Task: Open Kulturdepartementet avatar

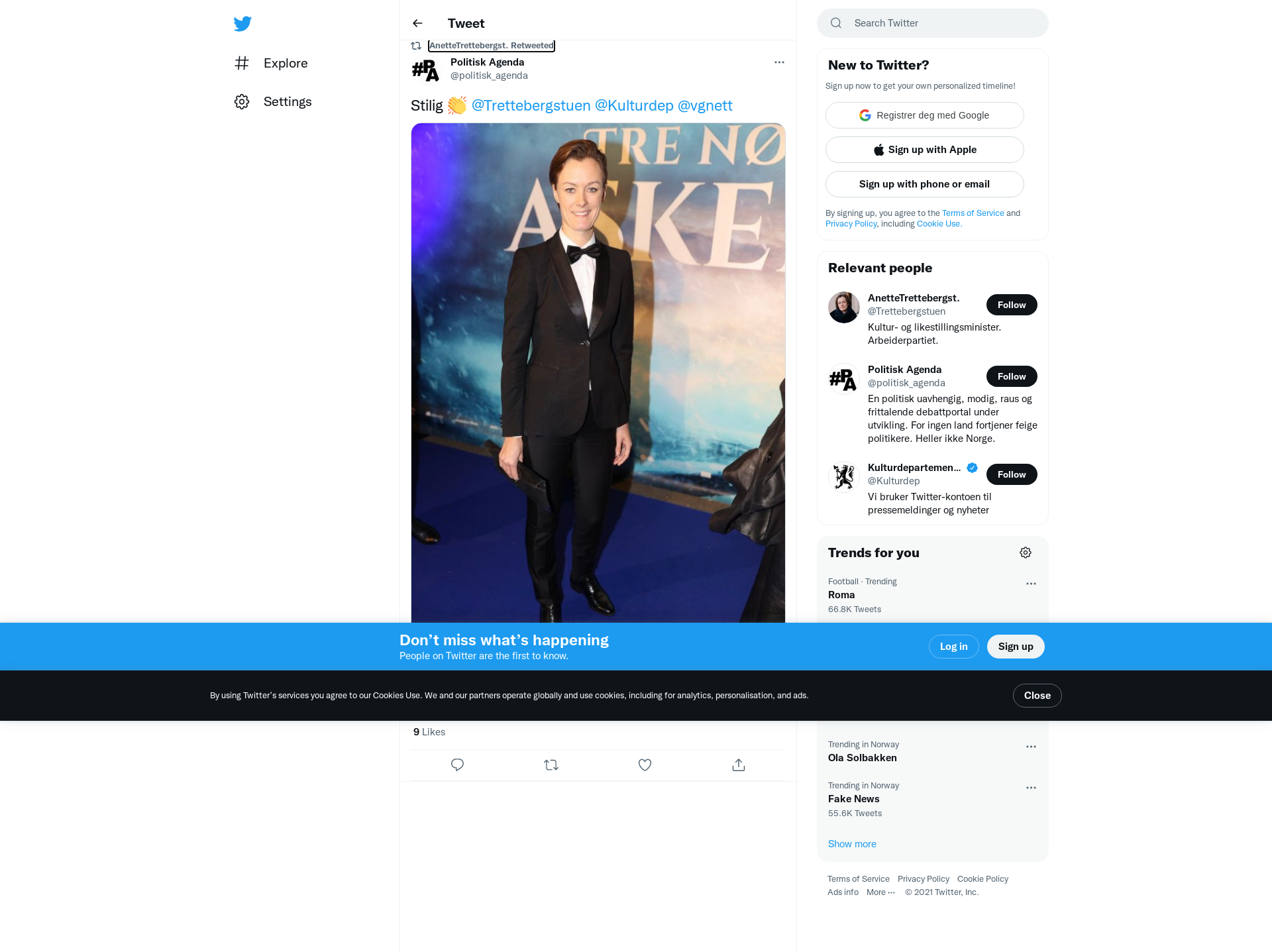Action: (x=844, y=477)
